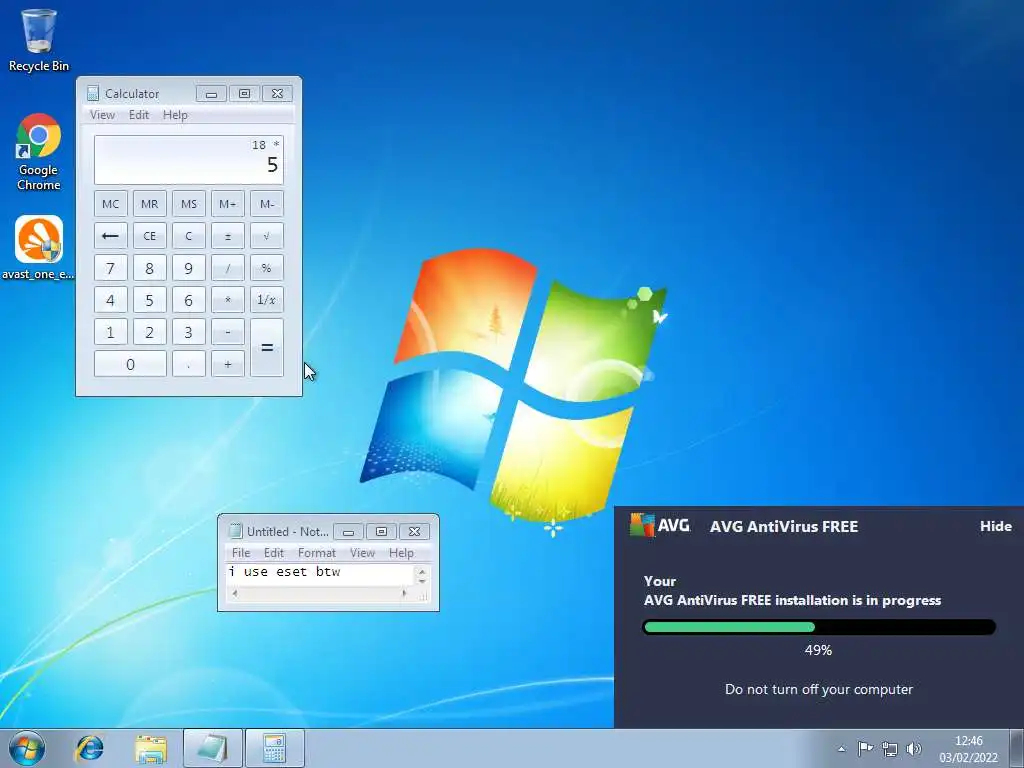The image size is (1024, 768).
Task: Click the calculator equals key
Action: point(267,347)
